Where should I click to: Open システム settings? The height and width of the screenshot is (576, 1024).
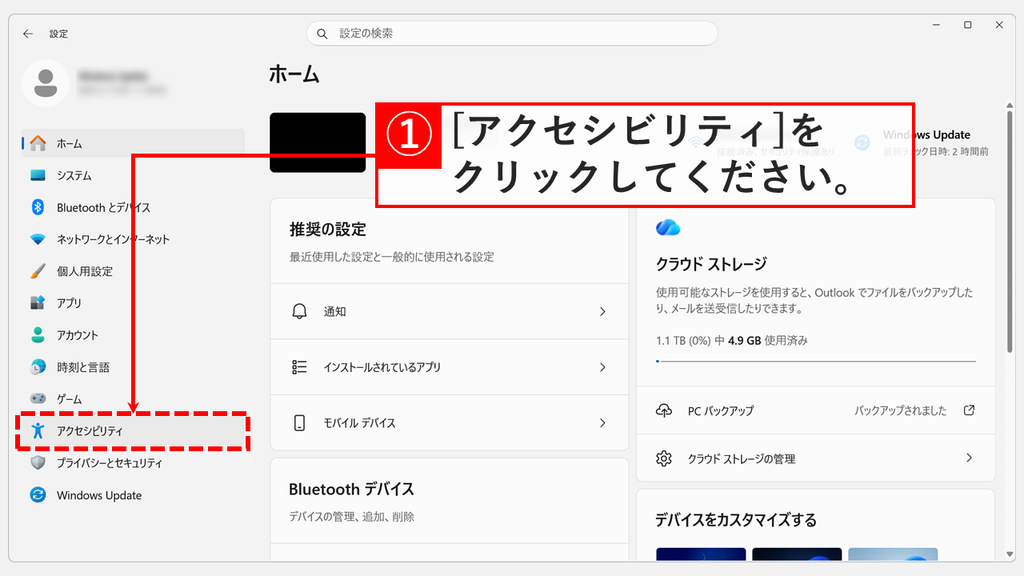(133, 175)
